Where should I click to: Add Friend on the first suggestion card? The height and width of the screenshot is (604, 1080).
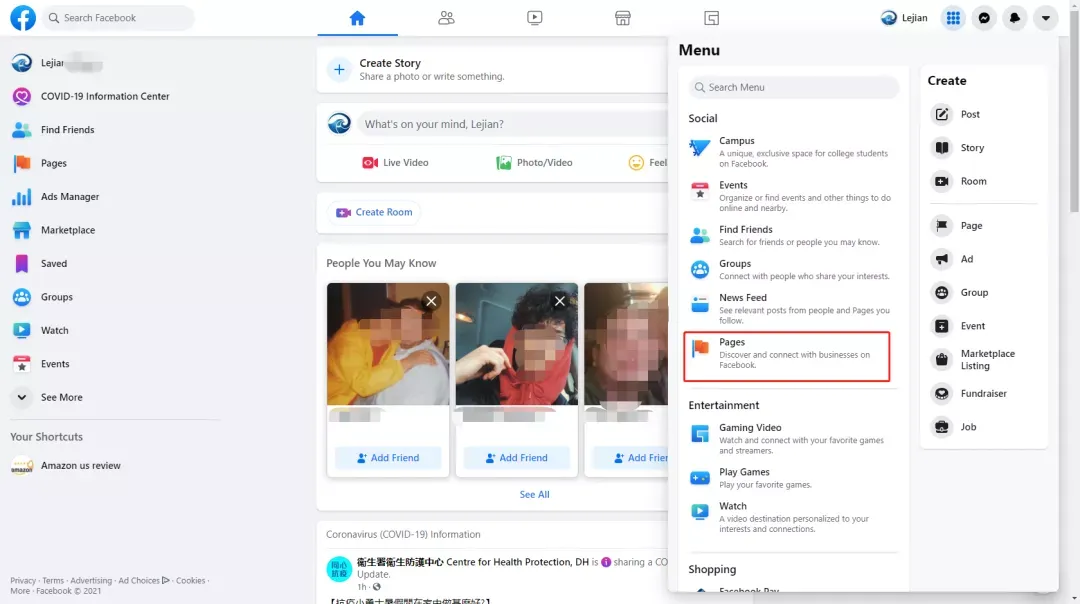[x=388, y=458]
